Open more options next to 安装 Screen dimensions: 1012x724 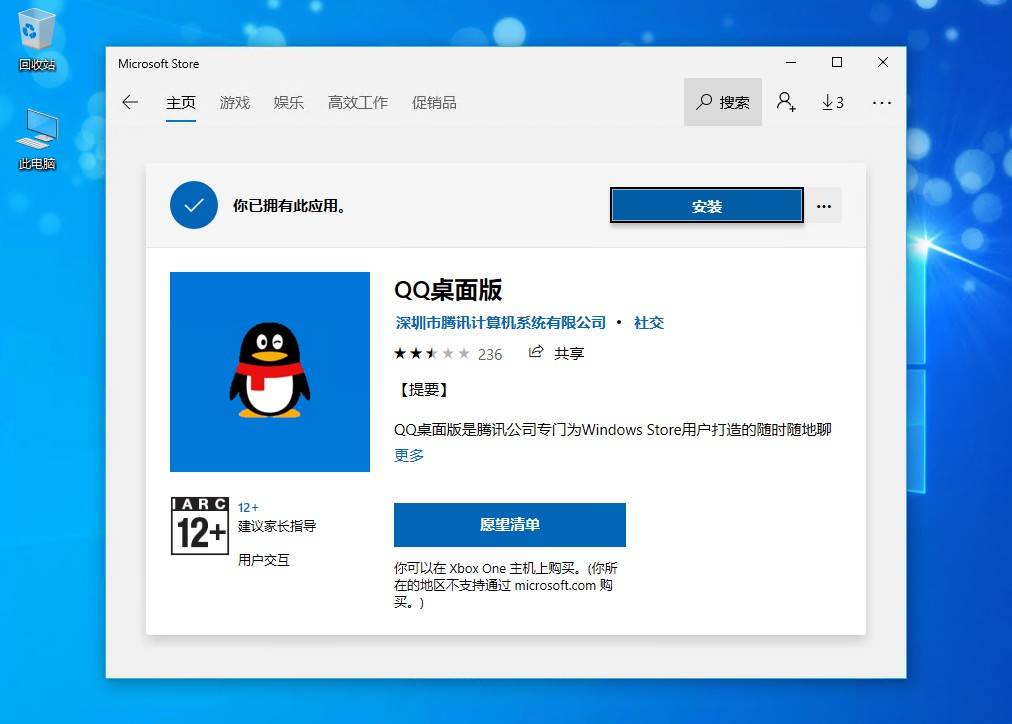click(824, 206)
